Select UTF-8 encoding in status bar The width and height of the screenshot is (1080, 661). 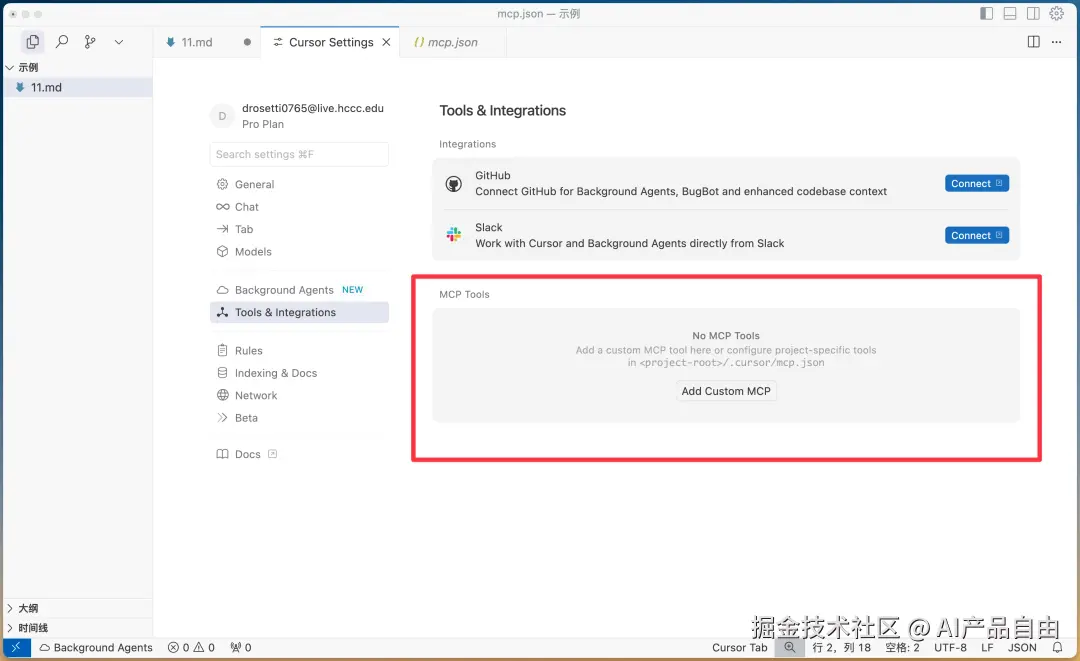tap(950, 647)
